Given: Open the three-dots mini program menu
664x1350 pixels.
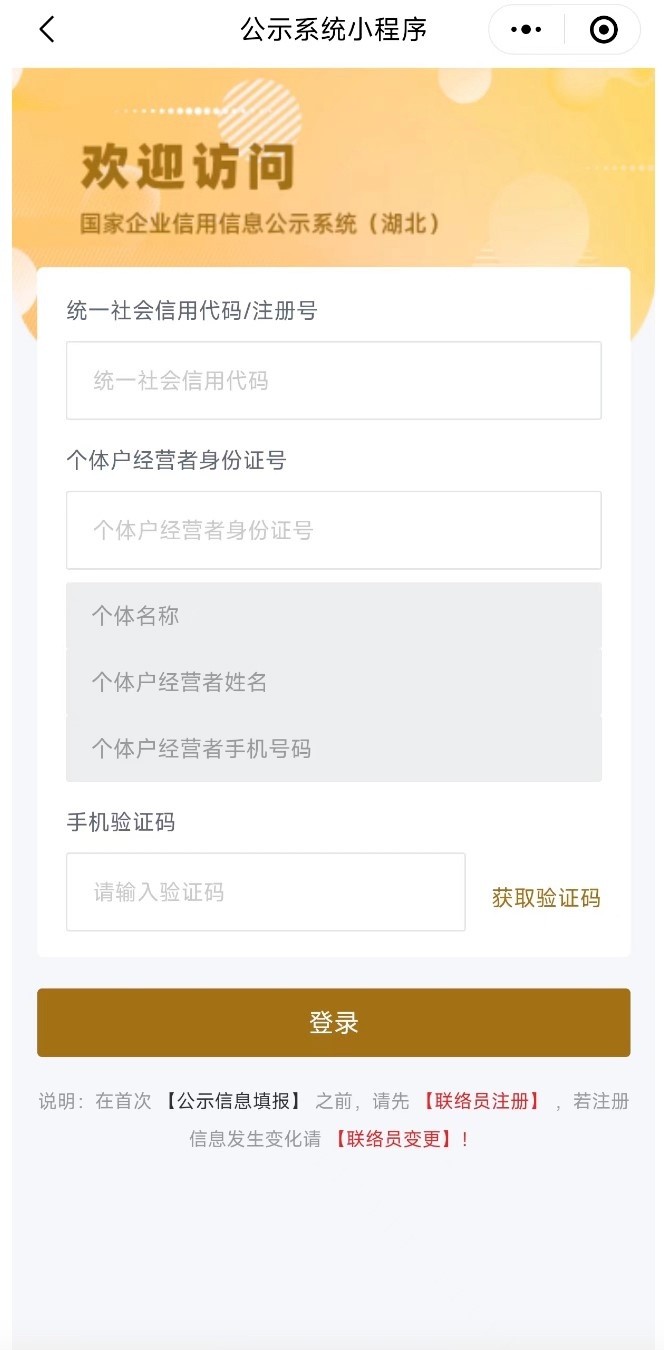Looking at the screenshot, I should 526,30.
